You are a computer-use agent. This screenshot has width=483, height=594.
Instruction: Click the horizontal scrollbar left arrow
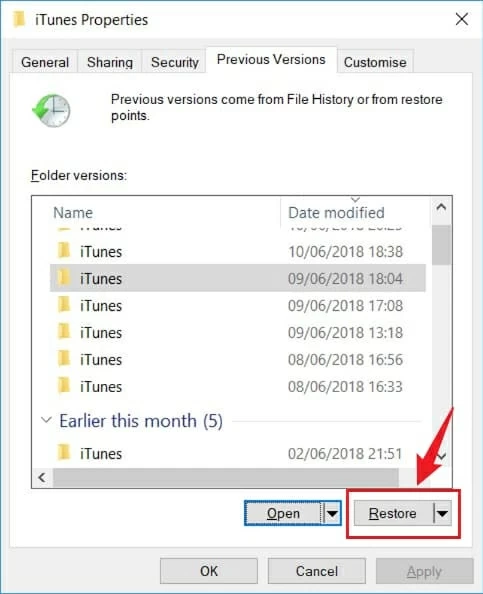42,477
